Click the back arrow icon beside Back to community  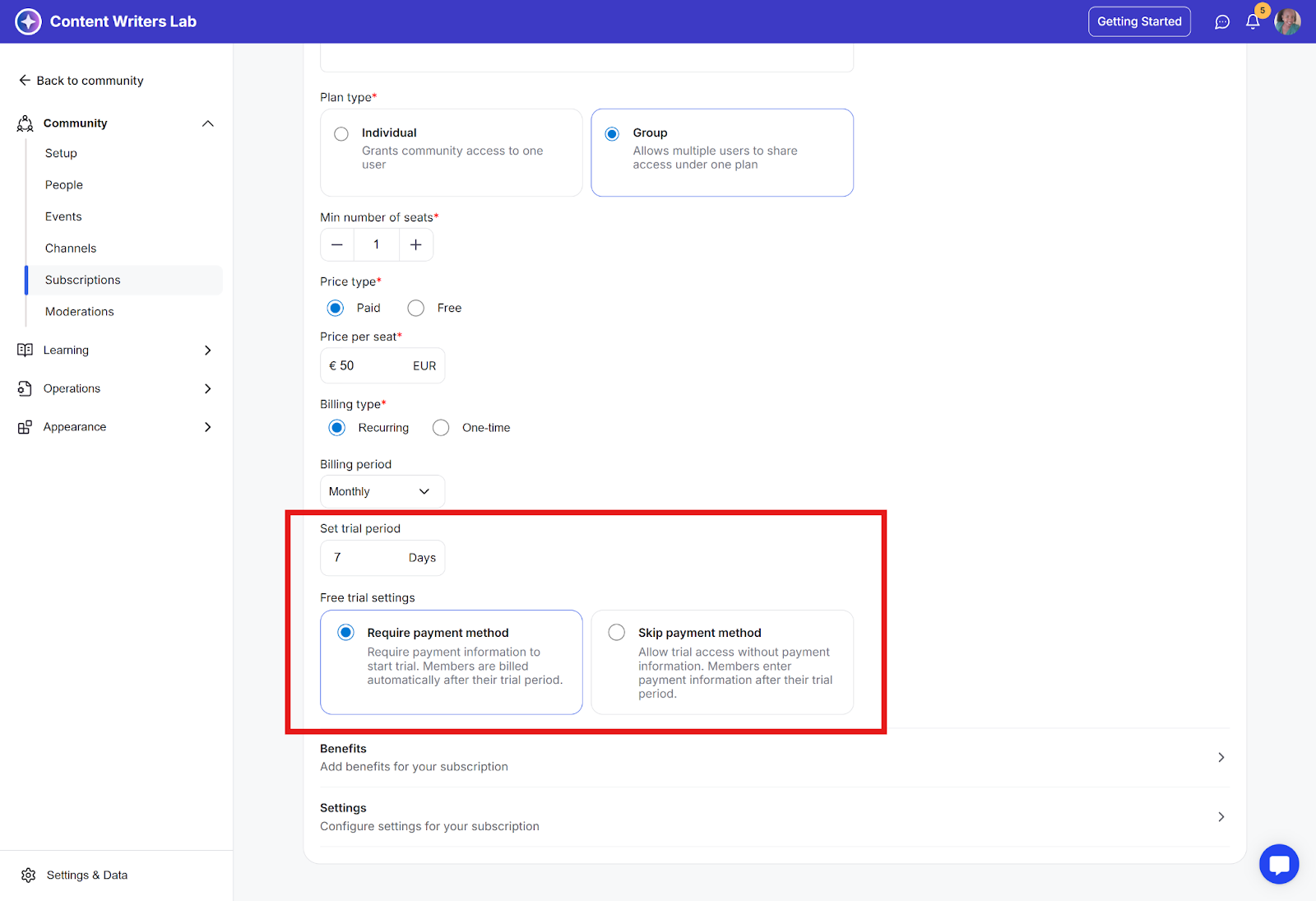(25, 81)
